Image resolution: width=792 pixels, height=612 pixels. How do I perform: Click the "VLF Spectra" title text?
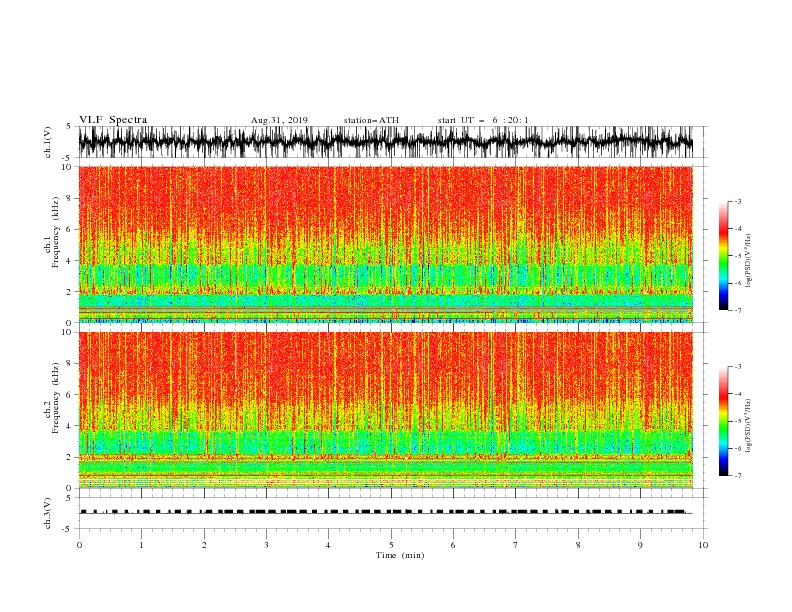pyautogui.click(x=113, y=120)
